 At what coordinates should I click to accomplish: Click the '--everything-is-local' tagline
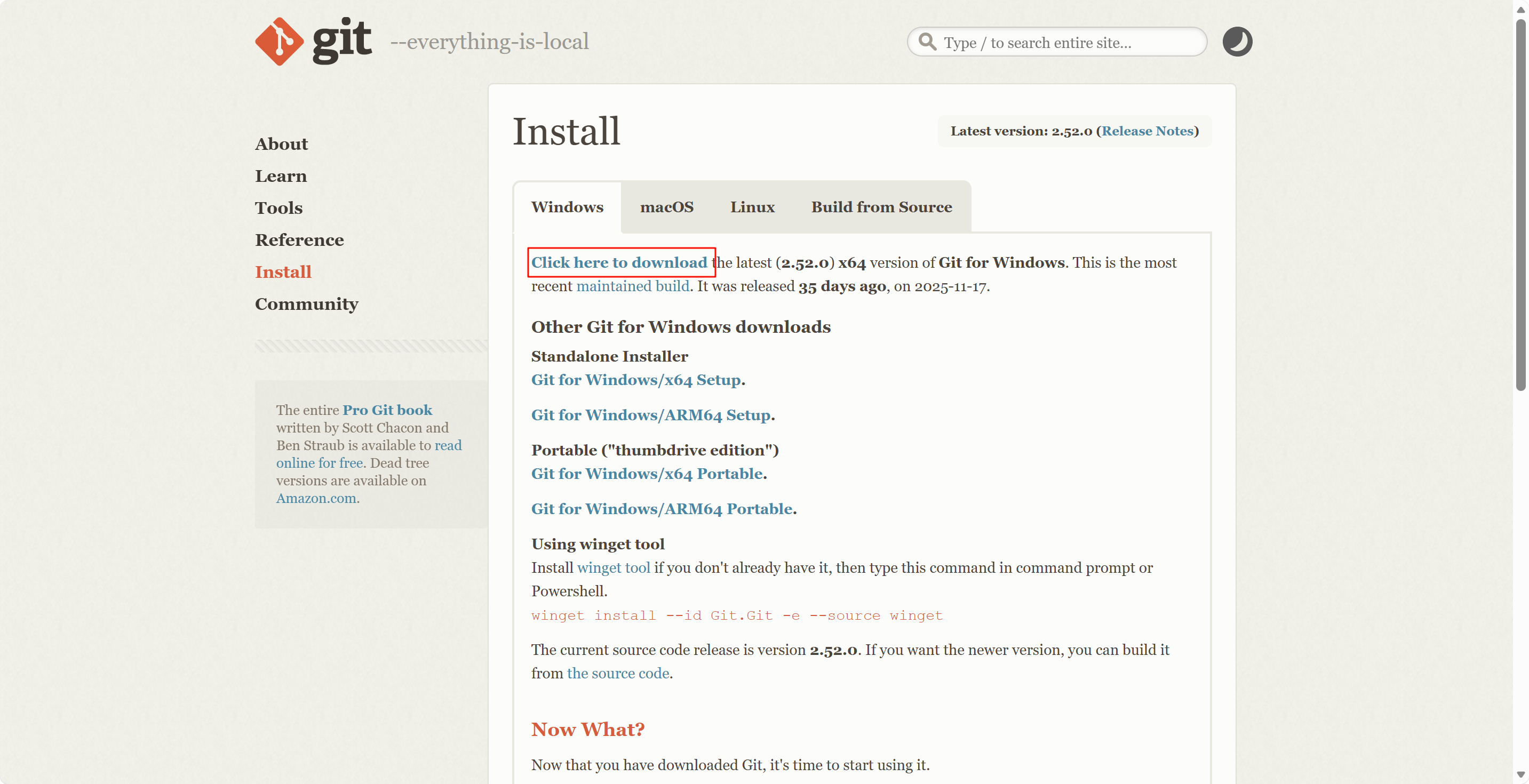[489, 42]
